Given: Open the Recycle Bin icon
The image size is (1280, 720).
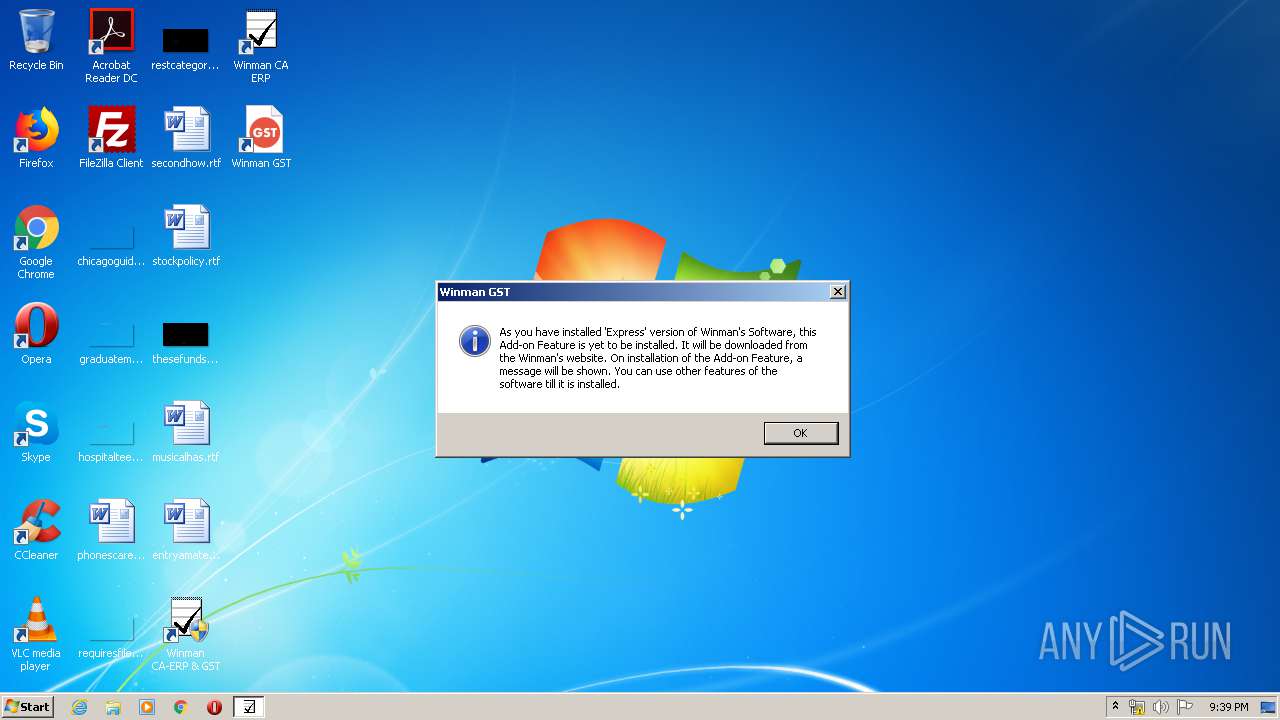Looking at the screenshot, I should click(36, 40).
